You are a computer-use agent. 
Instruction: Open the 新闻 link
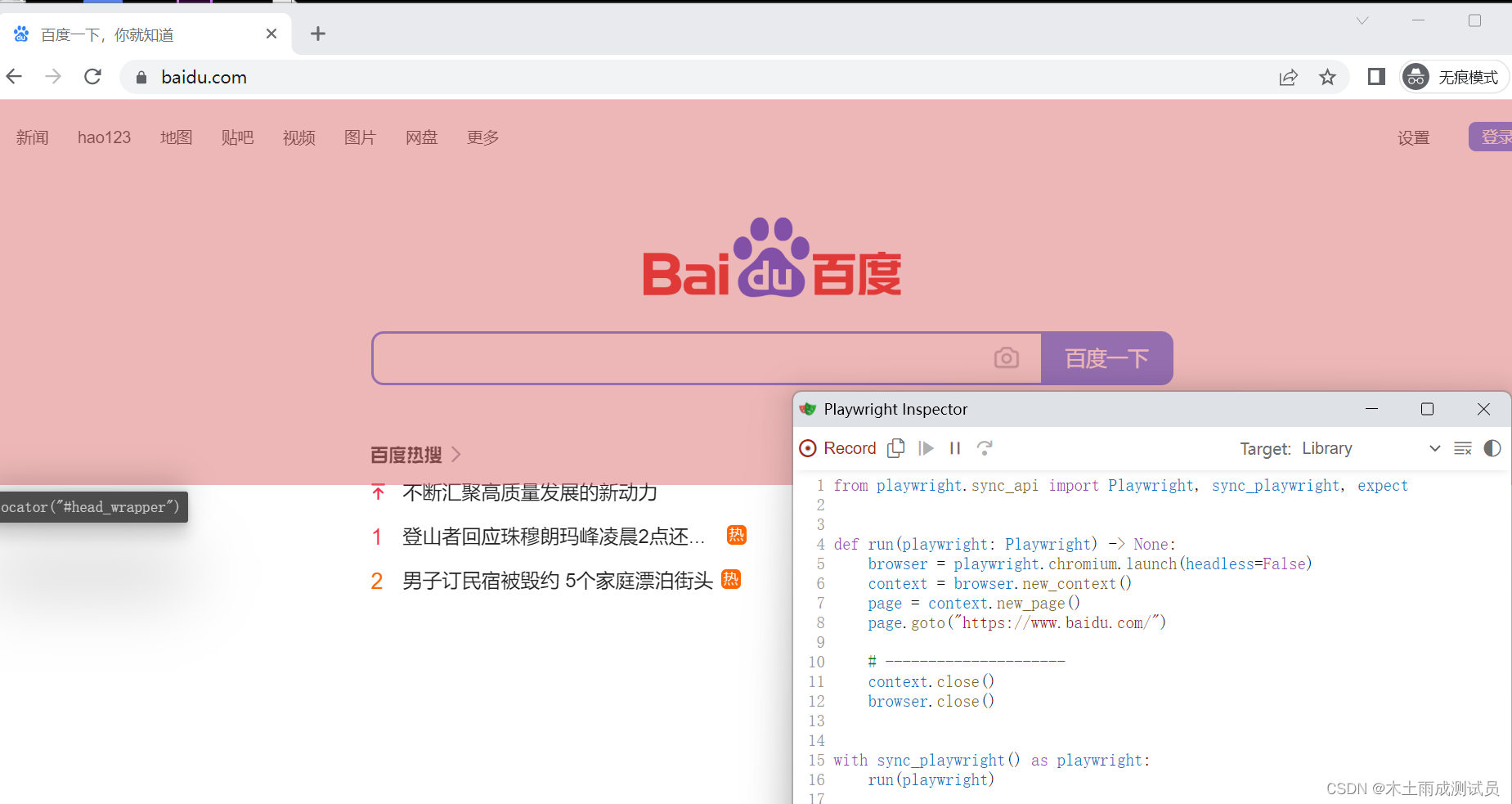[33, 137]
